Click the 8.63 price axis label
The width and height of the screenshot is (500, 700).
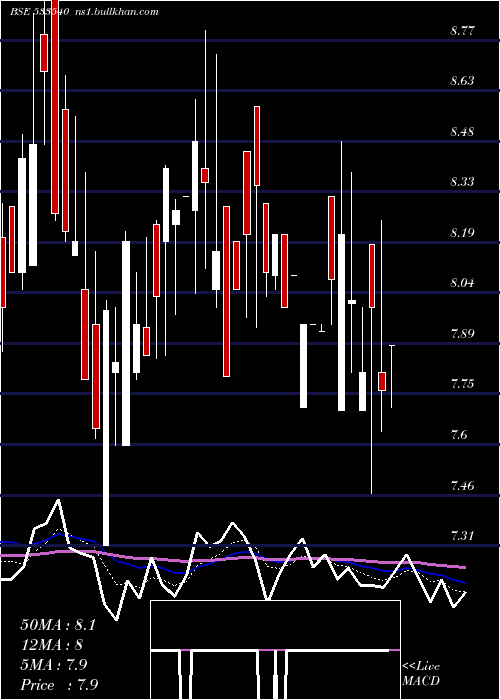pos(462,81)
